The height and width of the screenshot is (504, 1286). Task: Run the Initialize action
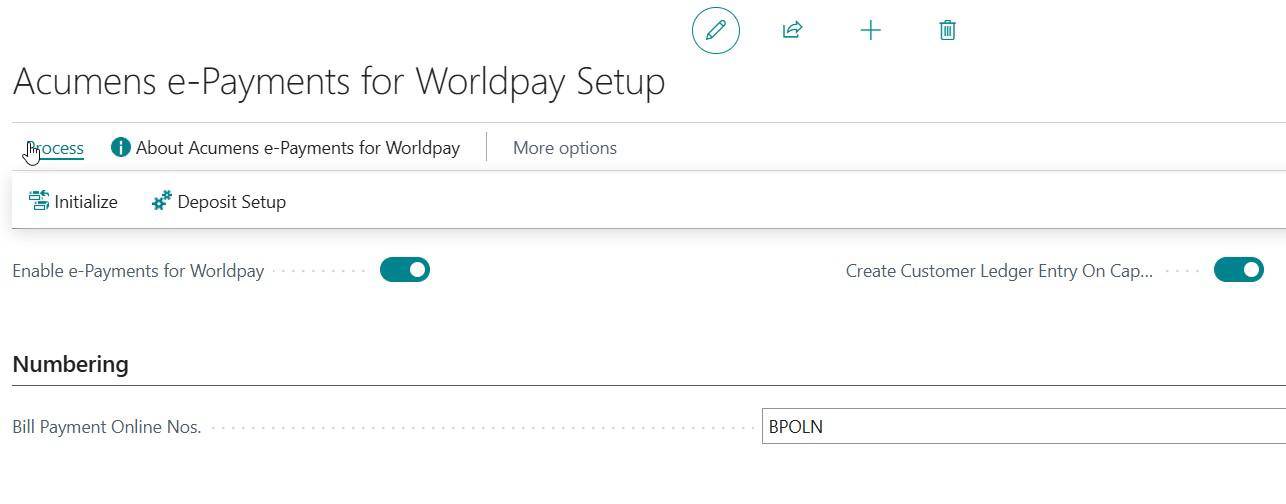click(x=73, y=202)
